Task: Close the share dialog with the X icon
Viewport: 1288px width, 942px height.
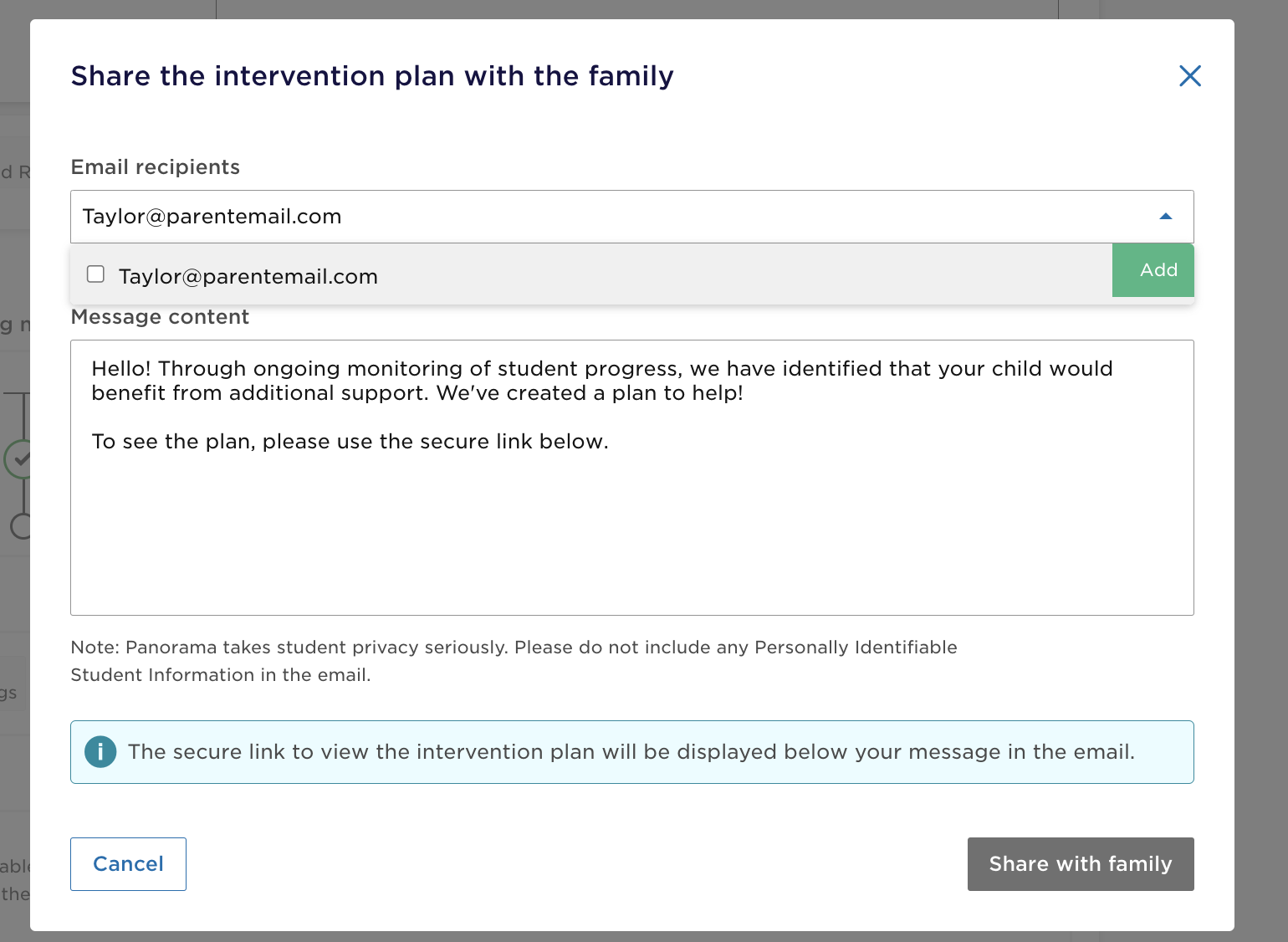Action: [x=1189, y=76]
